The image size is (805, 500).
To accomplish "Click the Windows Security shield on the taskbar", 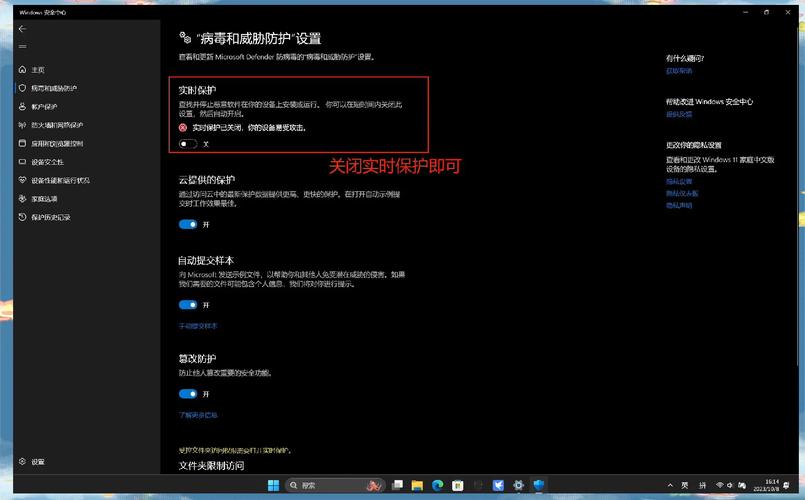I will pos(539,485).
